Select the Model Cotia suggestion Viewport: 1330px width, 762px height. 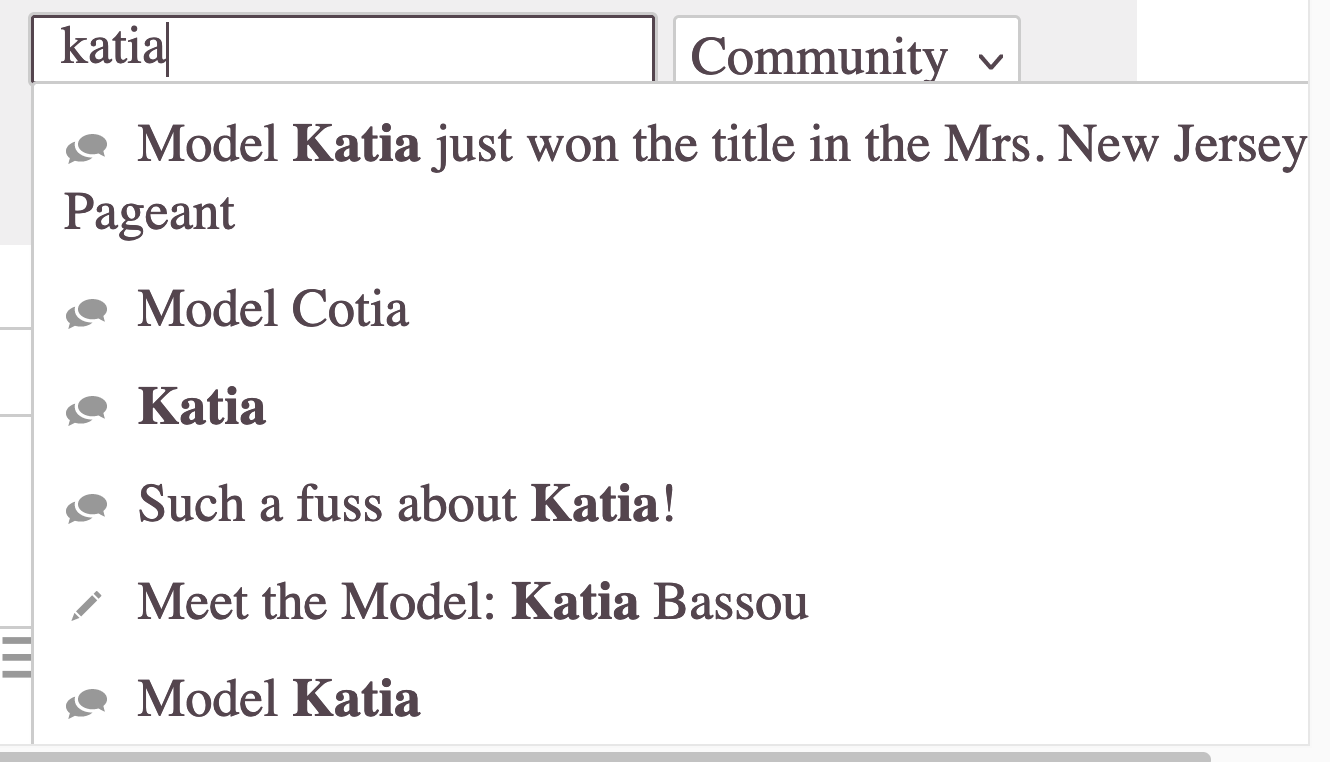pos(273,310)
